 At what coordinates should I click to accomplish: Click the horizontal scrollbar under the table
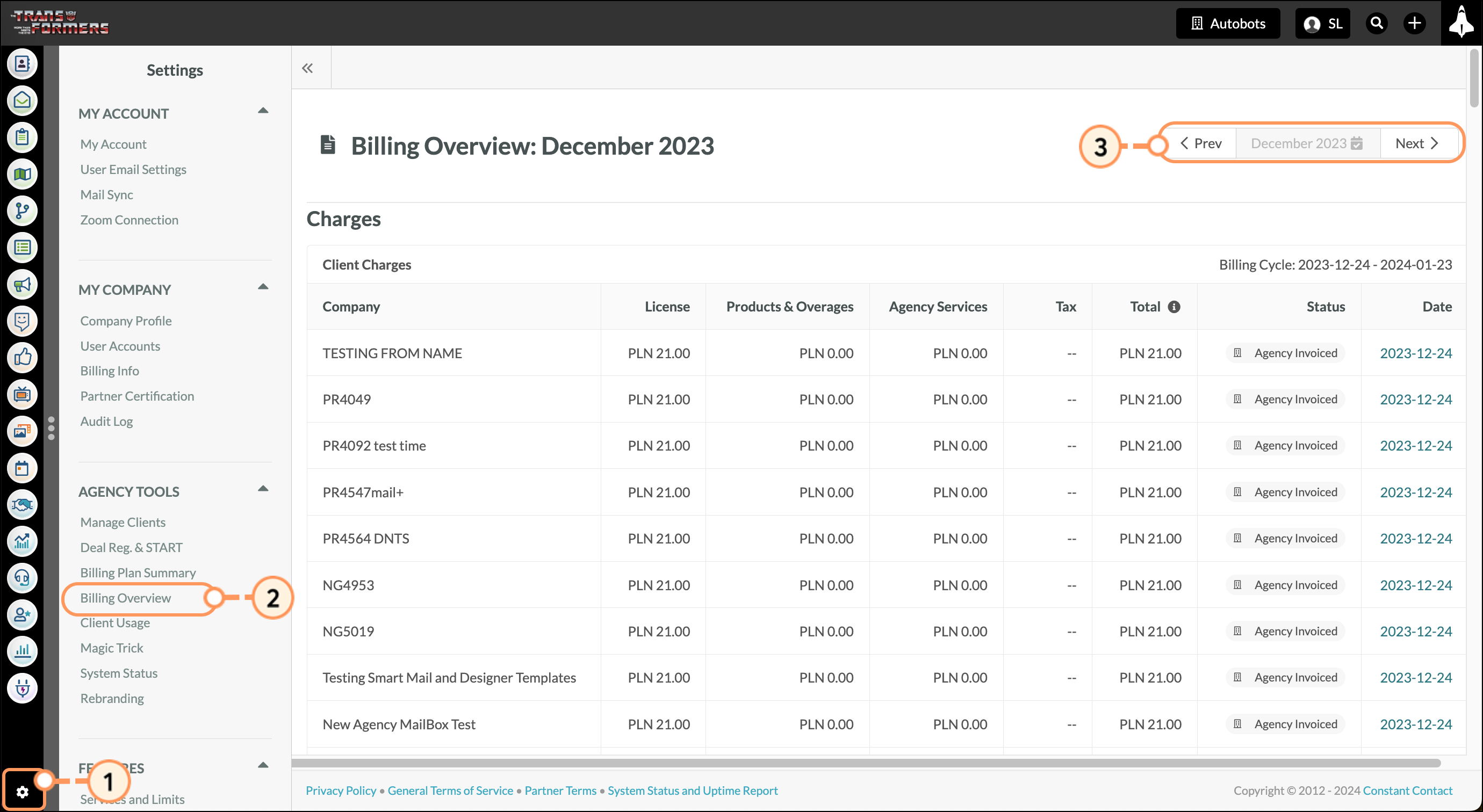point(866,763)
